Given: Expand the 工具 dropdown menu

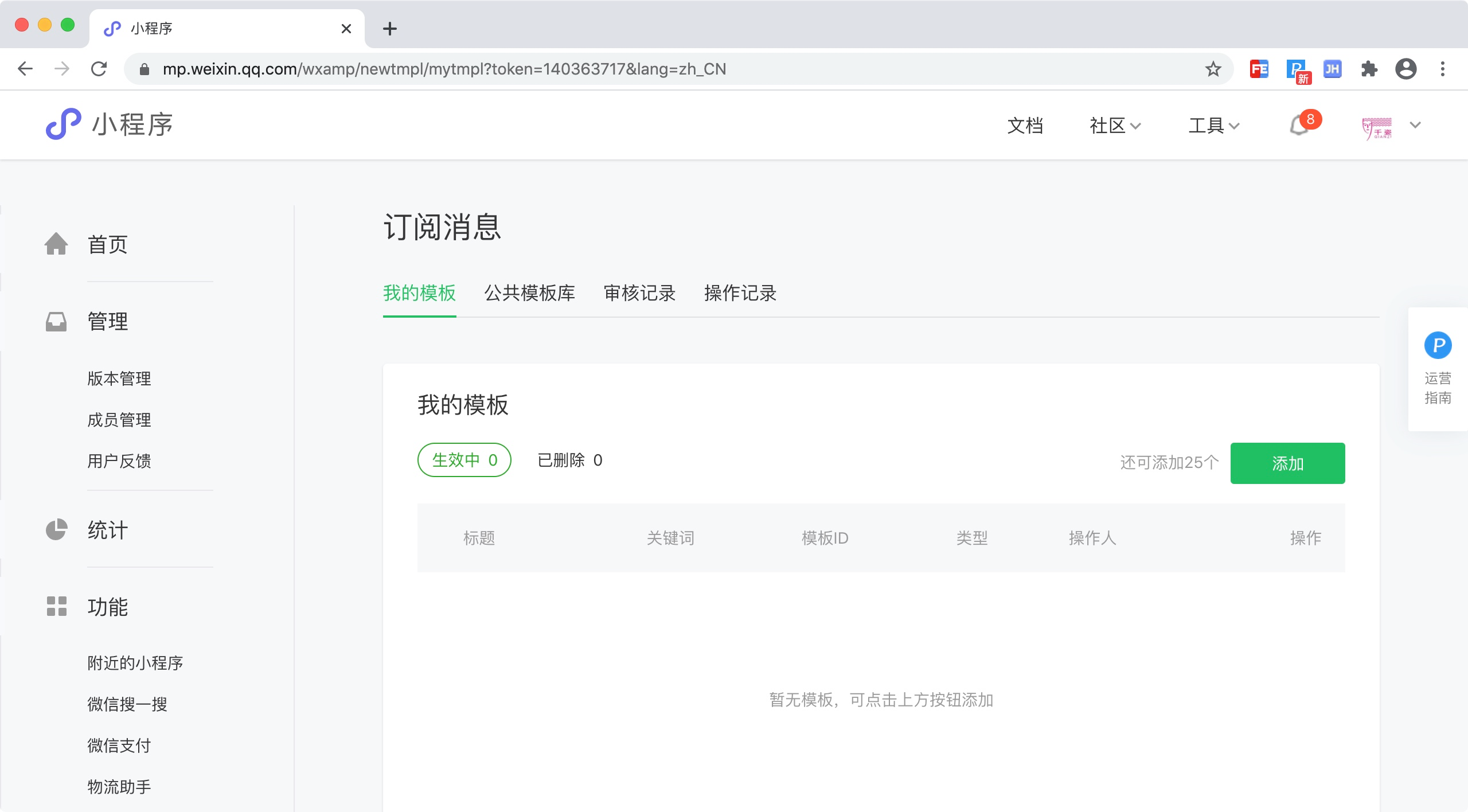Looking at the screenshot, I should coord(1213,126).
